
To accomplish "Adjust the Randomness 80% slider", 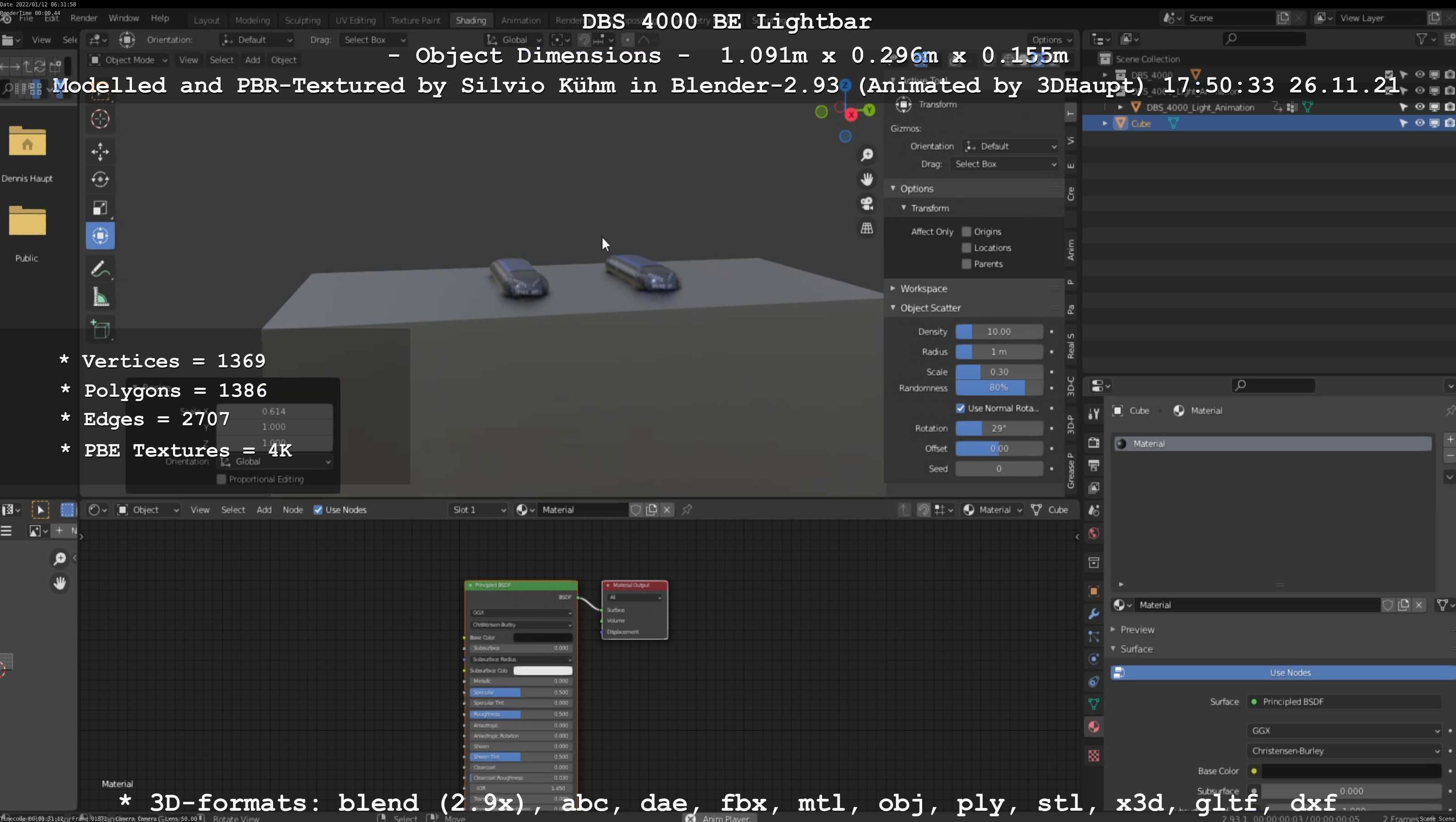I will click(999, 388).
